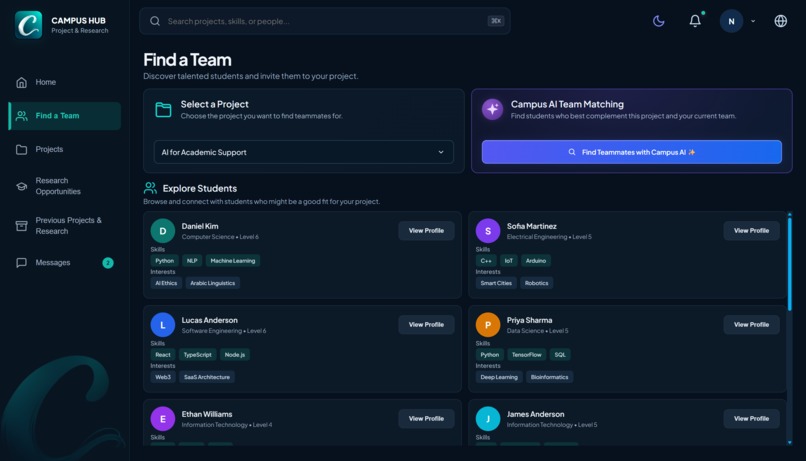Click the SQL skill tag

[560, 355]
